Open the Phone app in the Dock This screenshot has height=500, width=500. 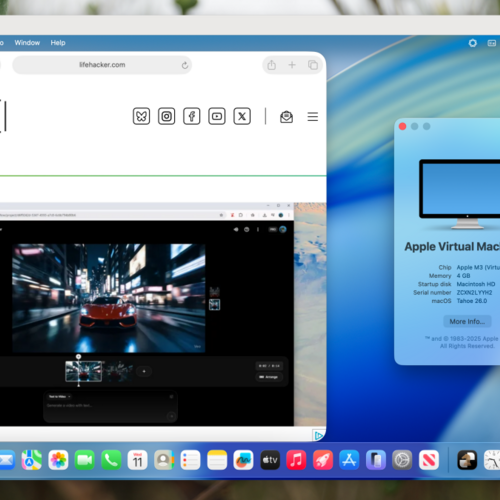tap(111, 460)
